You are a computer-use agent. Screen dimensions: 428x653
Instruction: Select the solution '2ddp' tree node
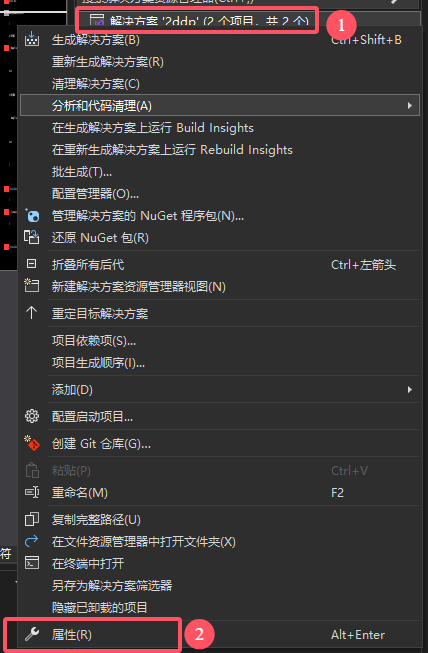[199, 20]
